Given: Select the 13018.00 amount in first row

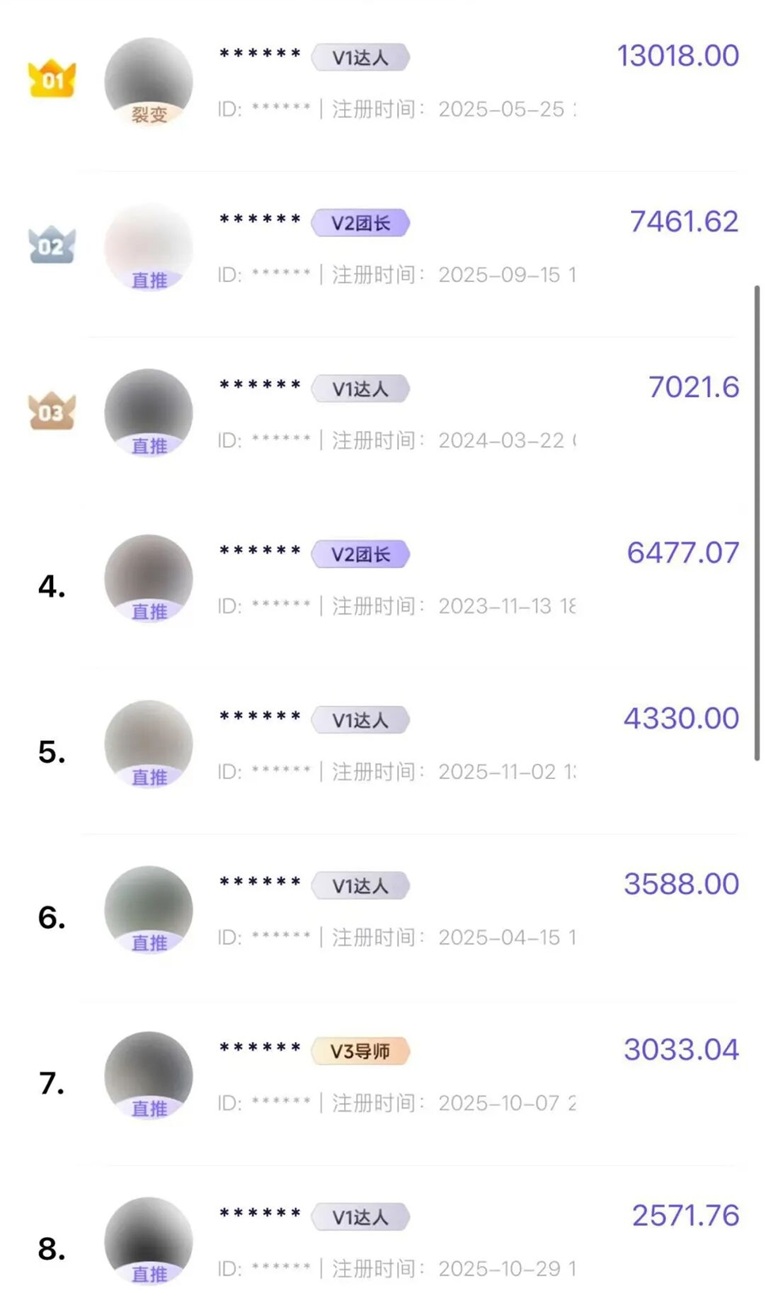Looking at the screenshot, I should [678, 56].
